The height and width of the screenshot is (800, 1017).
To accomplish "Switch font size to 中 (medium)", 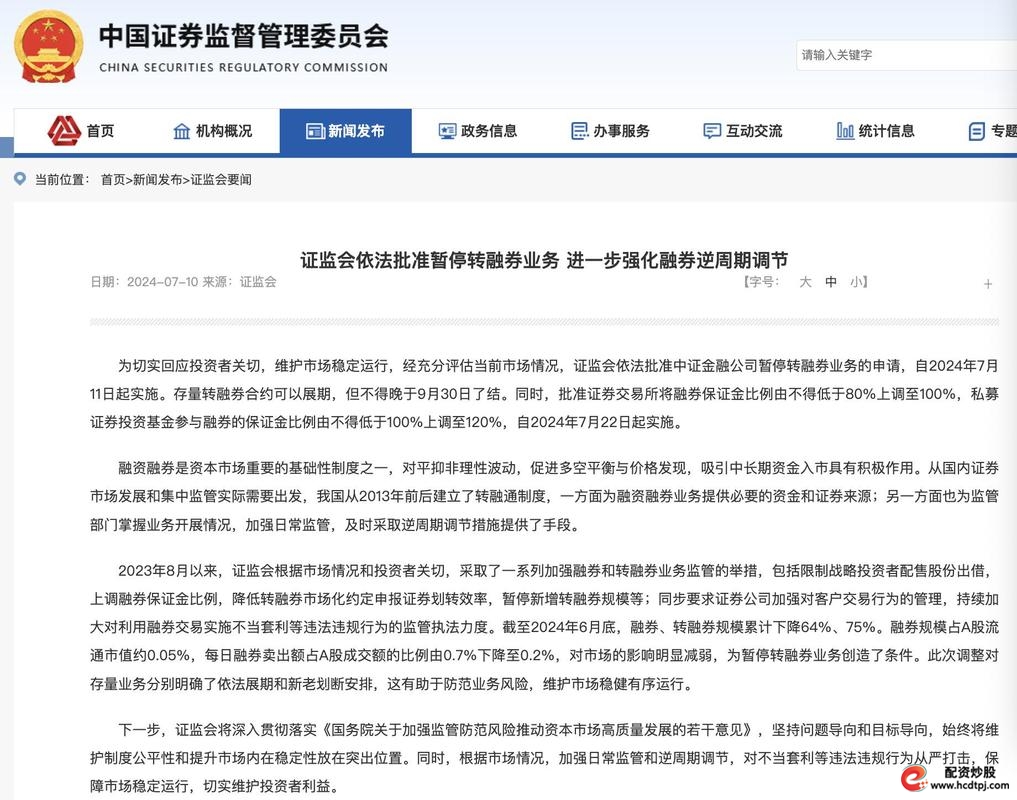I will (x=831, y=283).
